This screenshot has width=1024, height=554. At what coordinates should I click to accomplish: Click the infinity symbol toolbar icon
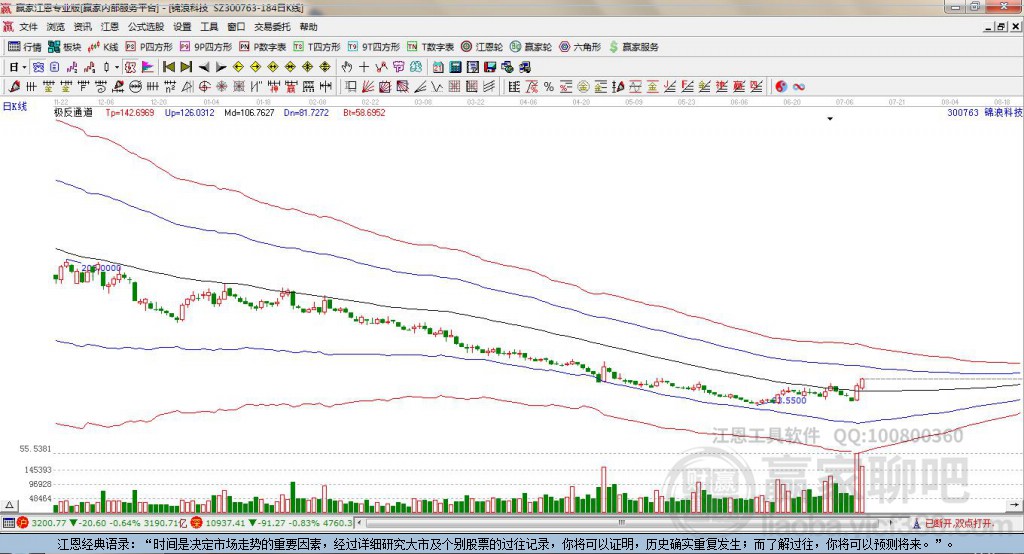click(799, 86)
